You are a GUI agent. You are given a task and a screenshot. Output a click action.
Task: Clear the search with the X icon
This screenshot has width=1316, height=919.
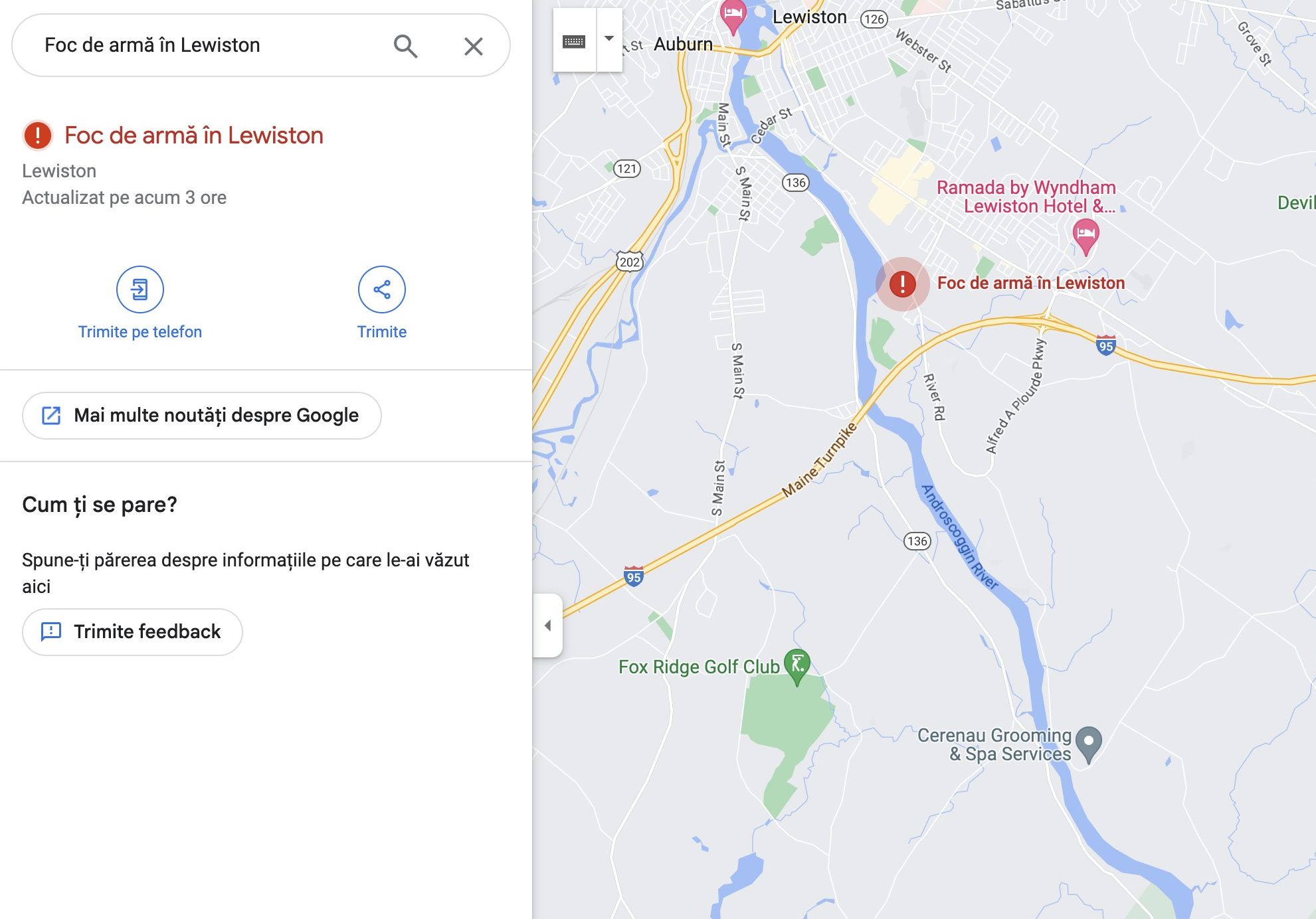[473, 46]
